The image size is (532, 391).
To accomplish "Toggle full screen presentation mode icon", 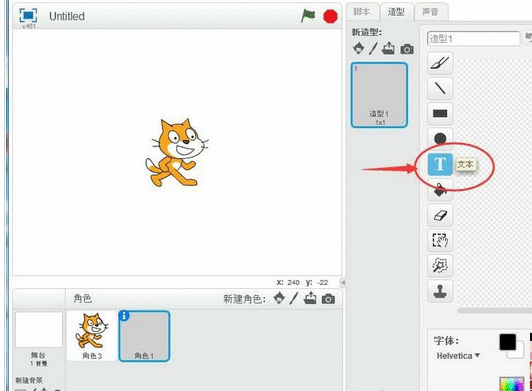I will click(x=28, y=16).
